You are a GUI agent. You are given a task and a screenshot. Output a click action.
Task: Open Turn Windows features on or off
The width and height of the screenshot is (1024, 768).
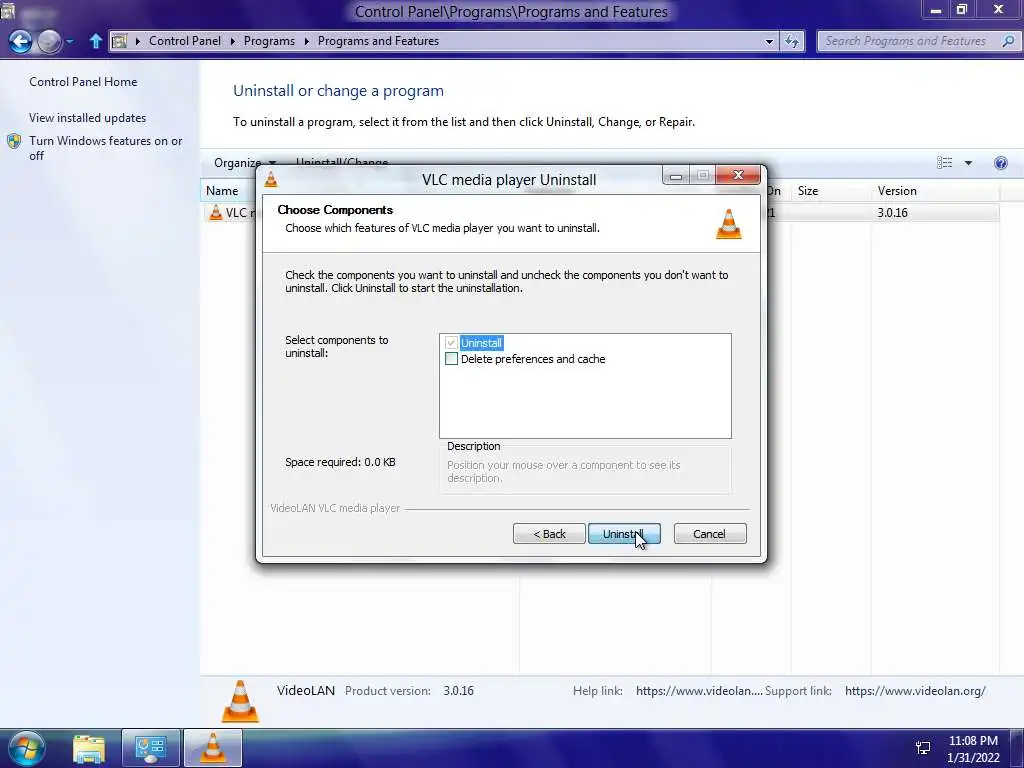pyautogui.click(x=105, y=148)
